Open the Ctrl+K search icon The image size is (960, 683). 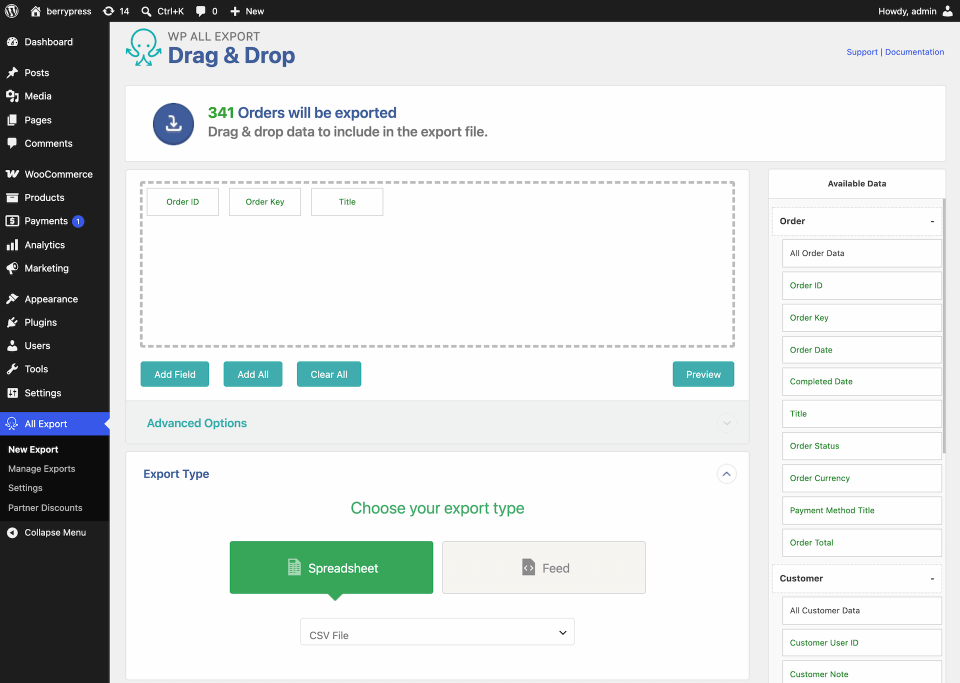coord(146,11)
